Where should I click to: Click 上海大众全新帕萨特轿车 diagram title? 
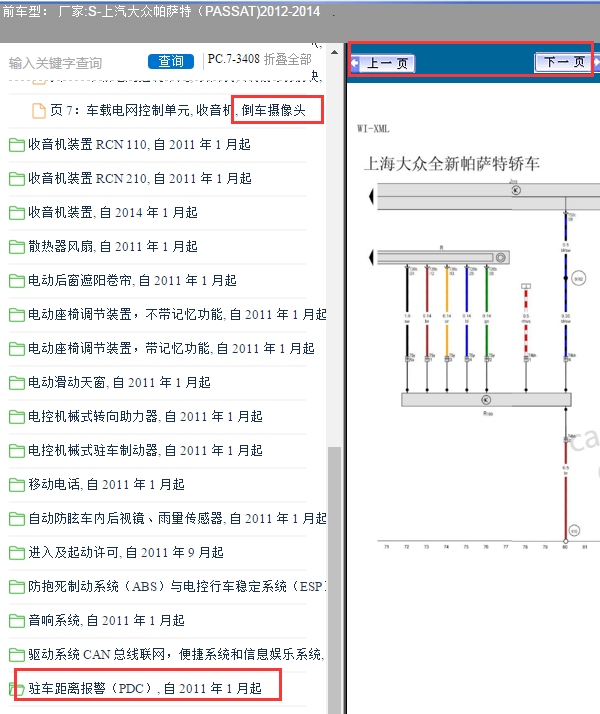[x=452, y=163]
